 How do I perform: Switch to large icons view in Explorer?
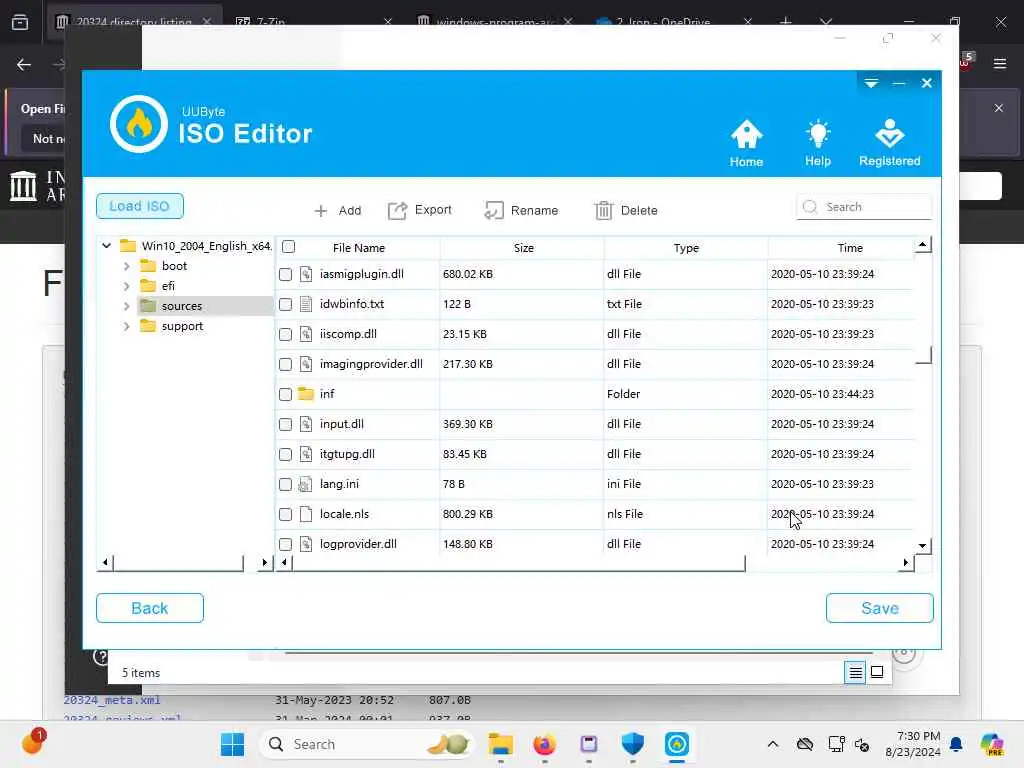point(877,672)
